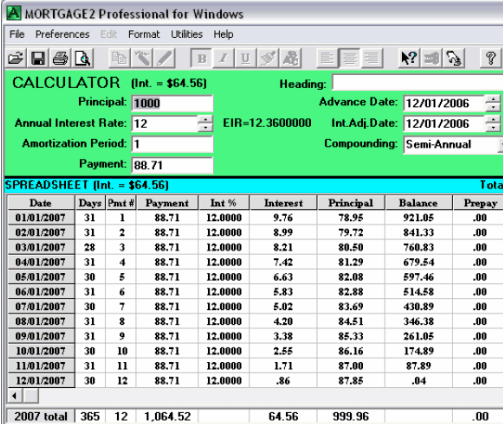The width and height of the screenshot is (503, 424).
Task: Click the final balance cell .04
Action: [419, 380]
